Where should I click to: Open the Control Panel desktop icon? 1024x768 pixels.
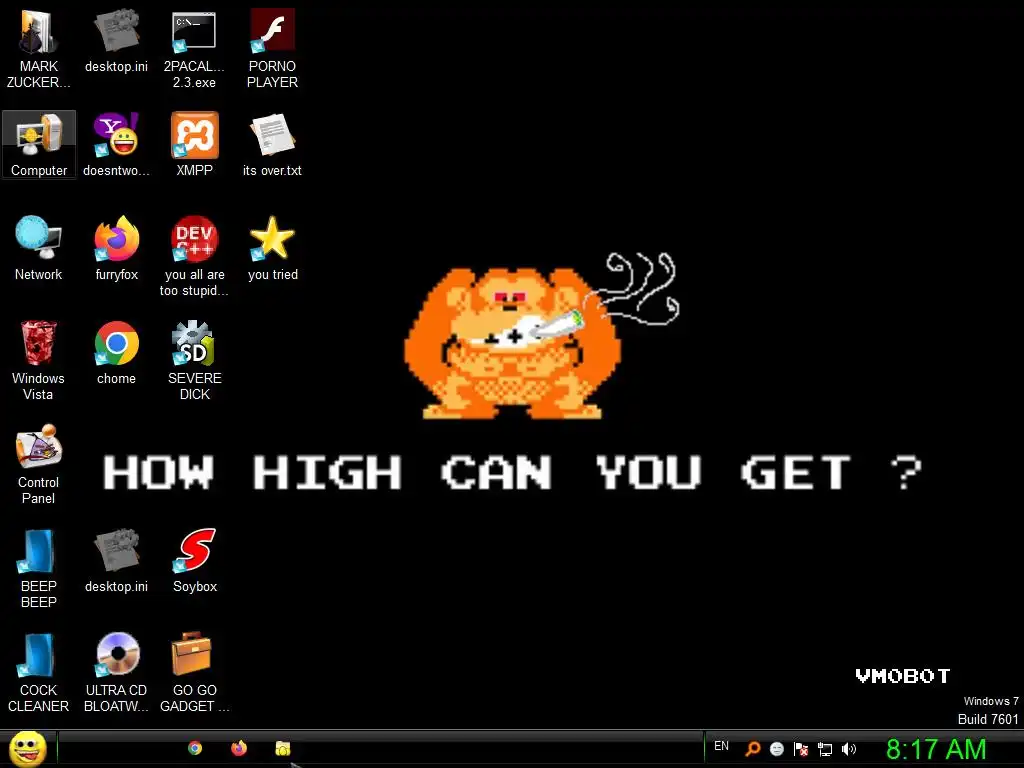point(39,464)
